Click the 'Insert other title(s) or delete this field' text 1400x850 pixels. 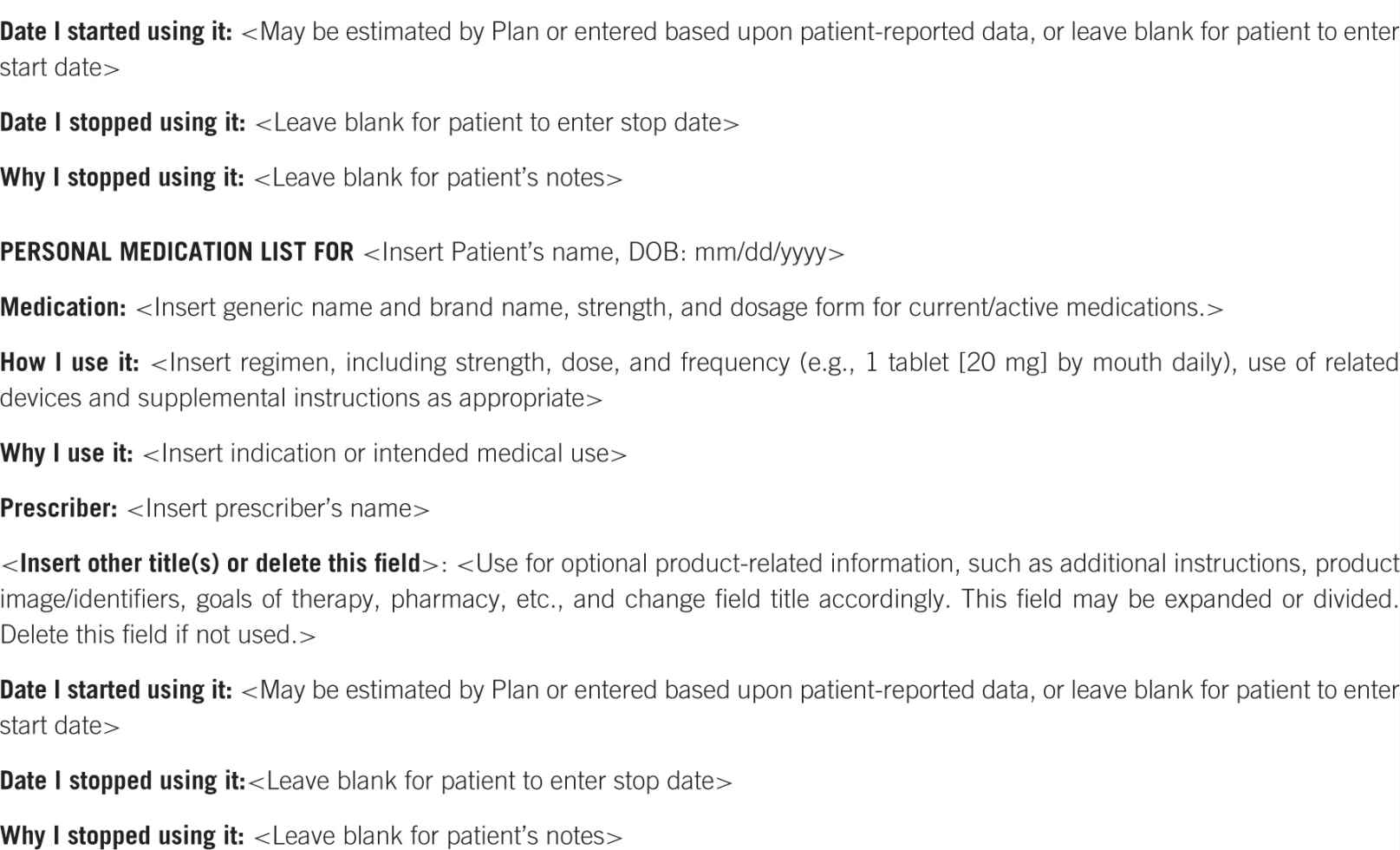(x=219, y=564)
